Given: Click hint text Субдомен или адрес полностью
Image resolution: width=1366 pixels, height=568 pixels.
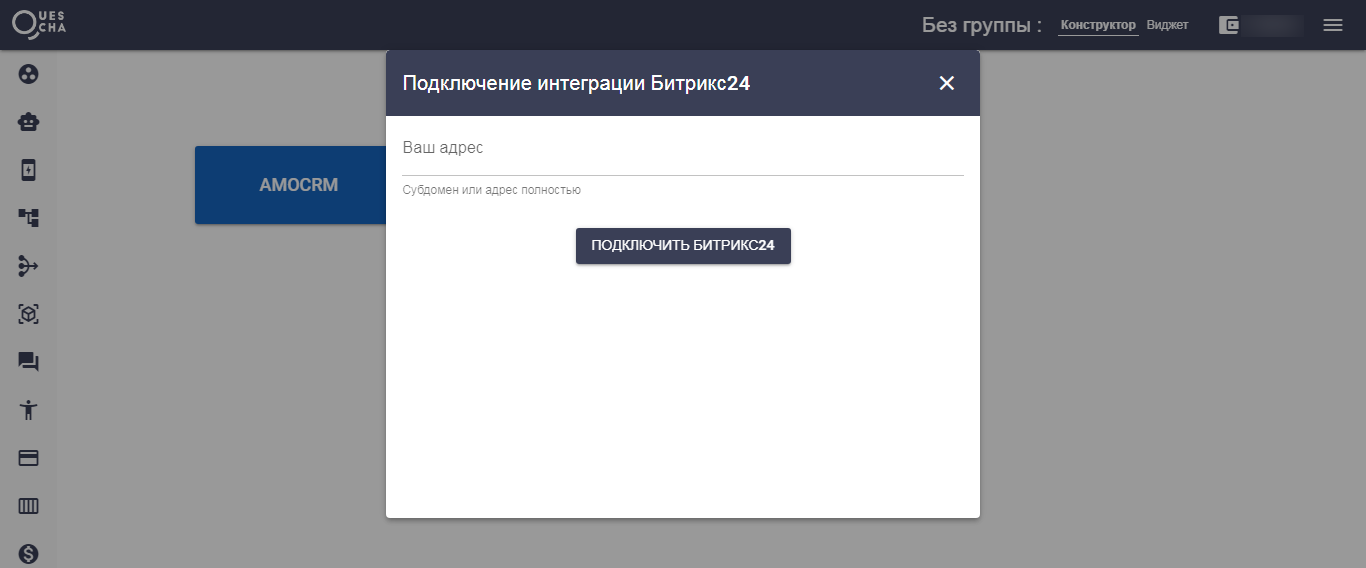Looking at the screenshot, I should click(x=491, y=190).
